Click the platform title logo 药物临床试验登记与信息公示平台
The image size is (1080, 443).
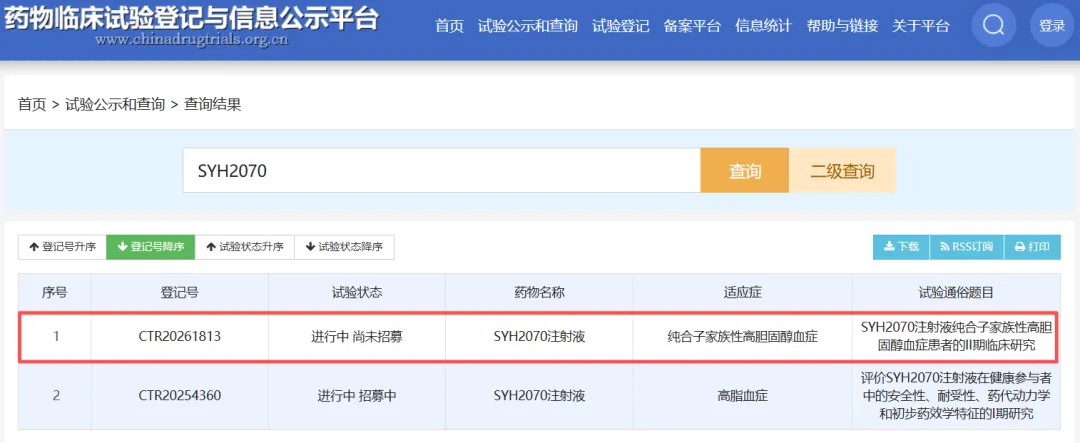pyautogui.click(x=192, y=18)
